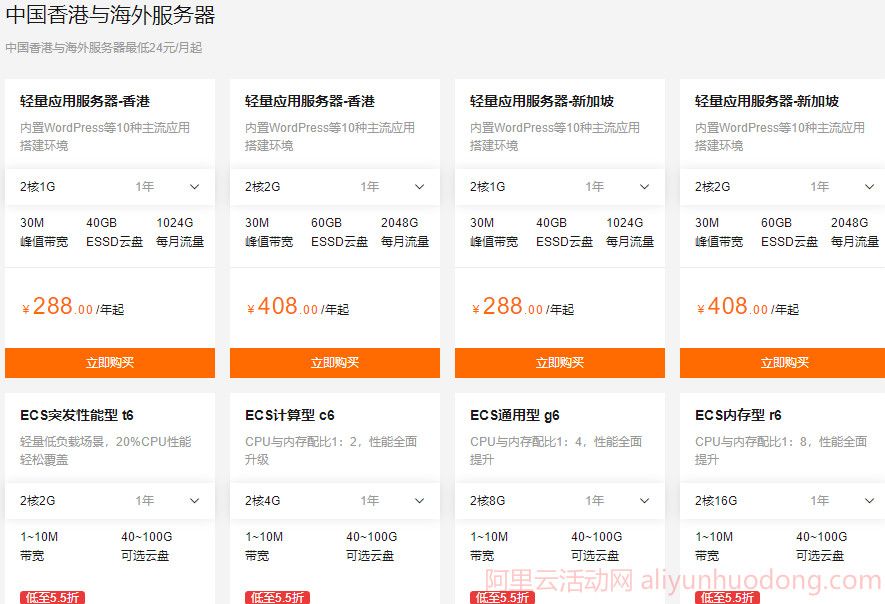Click the ¥288.00/年起 price in the 新加坡 card
Image resolution: width=885 pixels, height=604 pixels.
(x=523, y=307)
